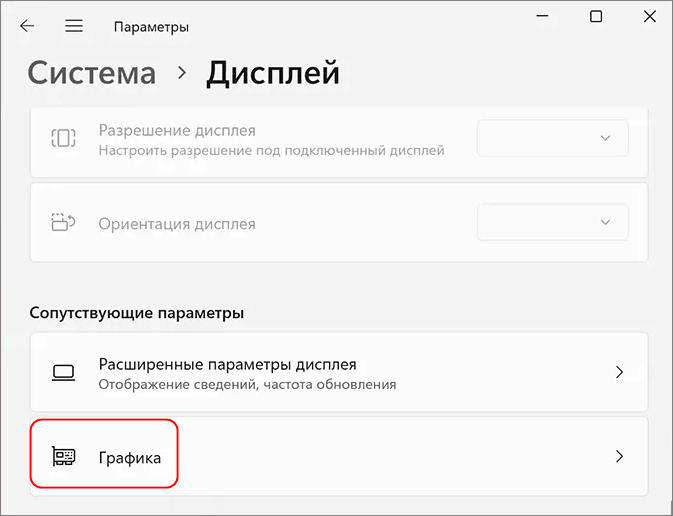Click the breadcrumb separator chevron

pyautogui.click(x=182, y=73)
